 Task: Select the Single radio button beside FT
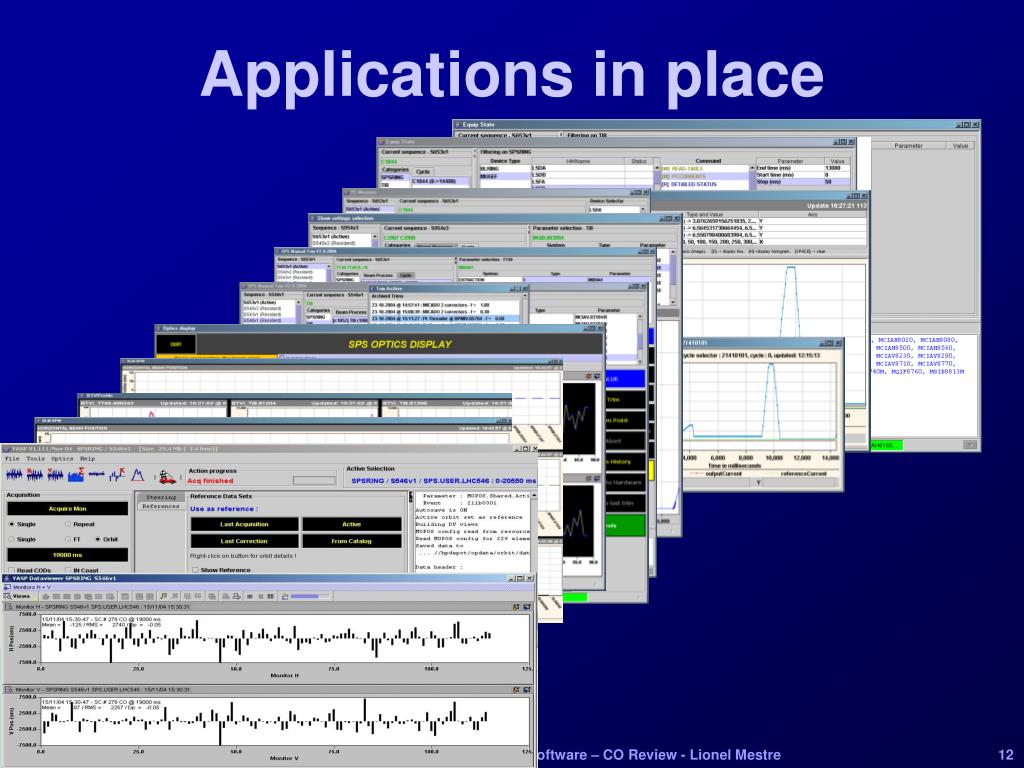click(12, 539)
